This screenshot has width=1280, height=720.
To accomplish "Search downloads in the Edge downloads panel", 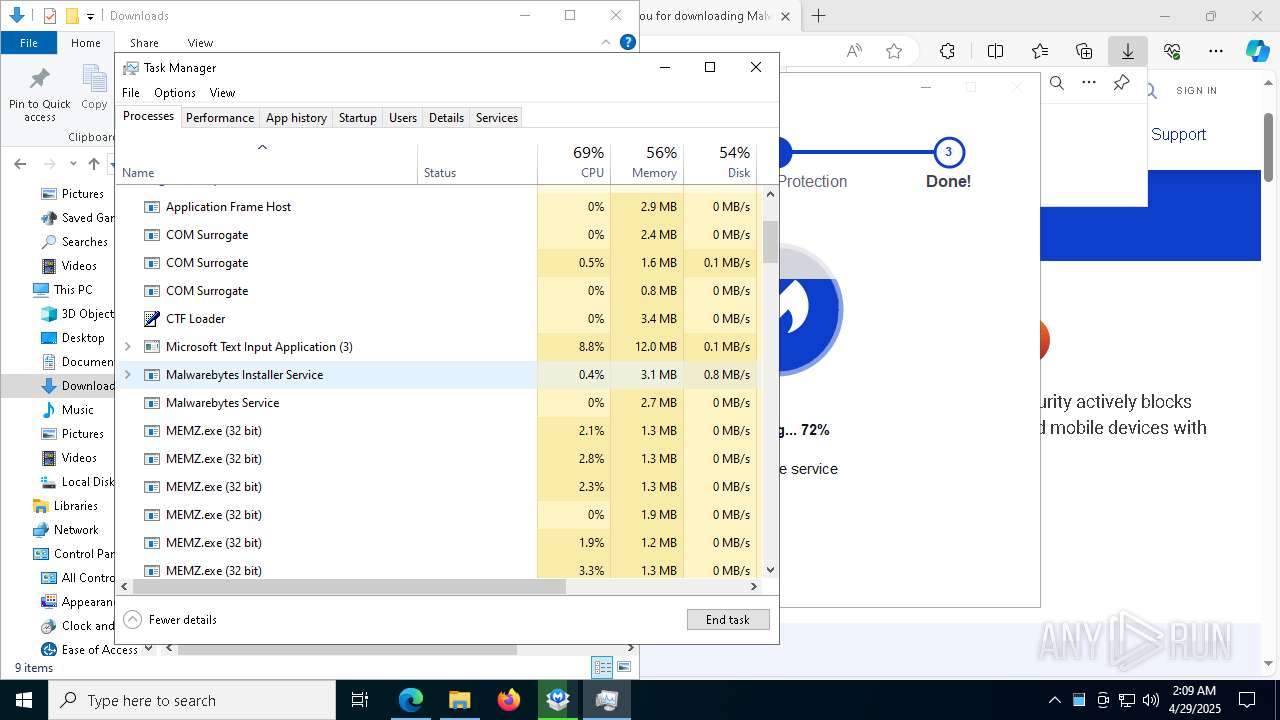I will [1057, 83].
